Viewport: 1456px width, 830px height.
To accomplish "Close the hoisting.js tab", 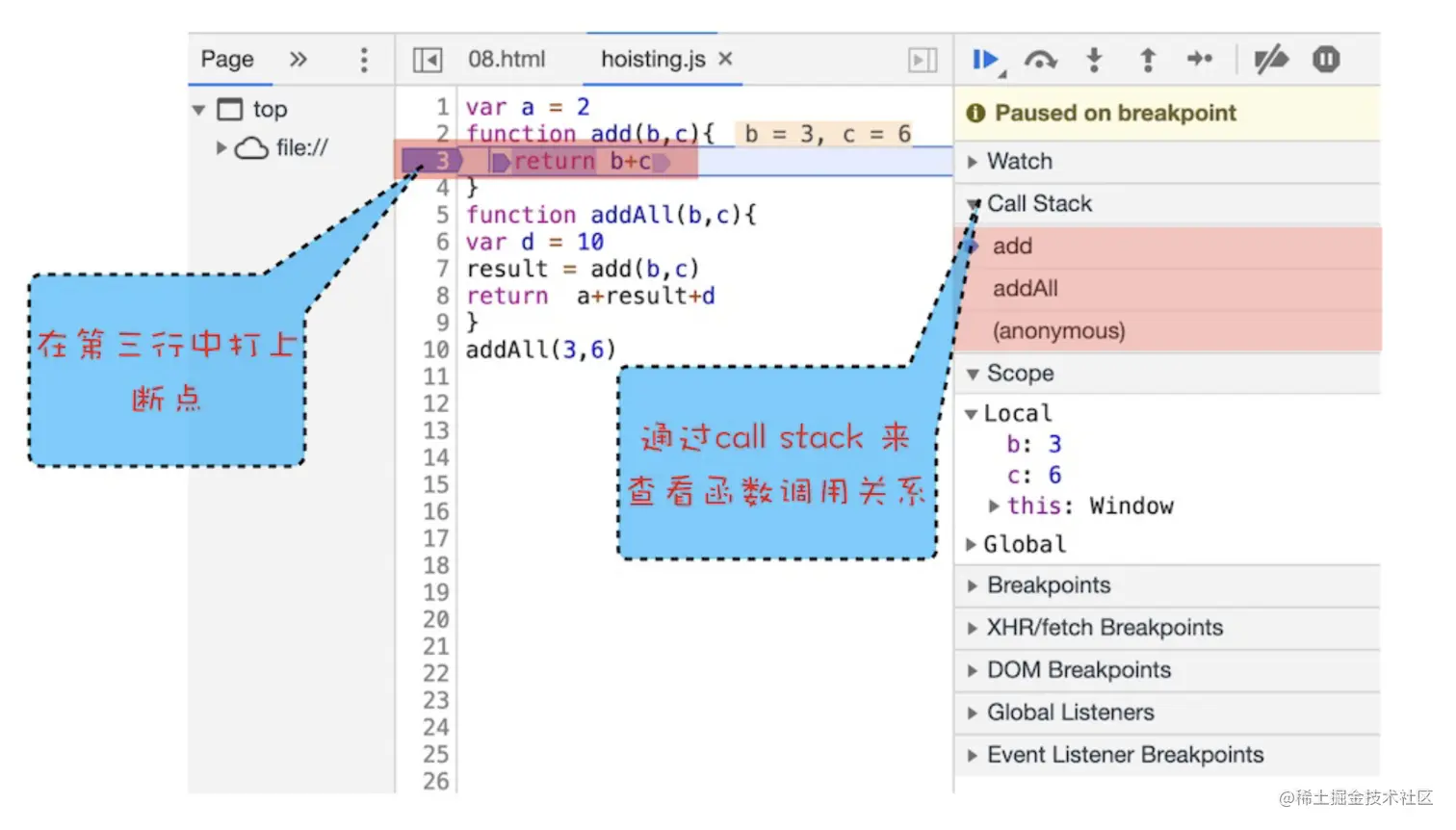I will click(725, 59).
